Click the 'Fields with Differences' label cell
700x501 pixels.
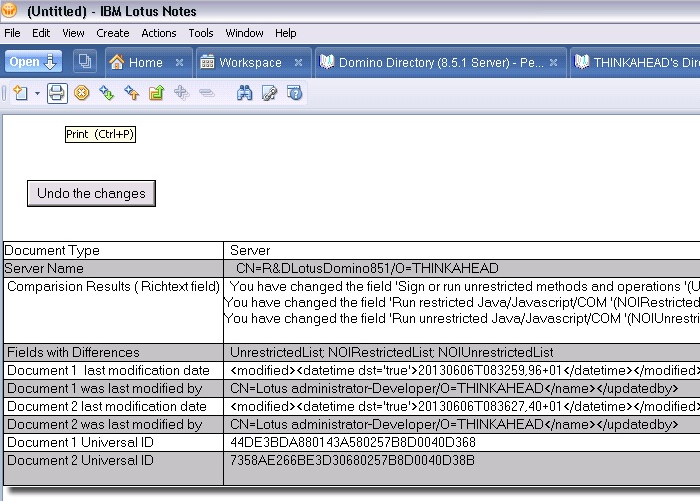coord(113,352)
